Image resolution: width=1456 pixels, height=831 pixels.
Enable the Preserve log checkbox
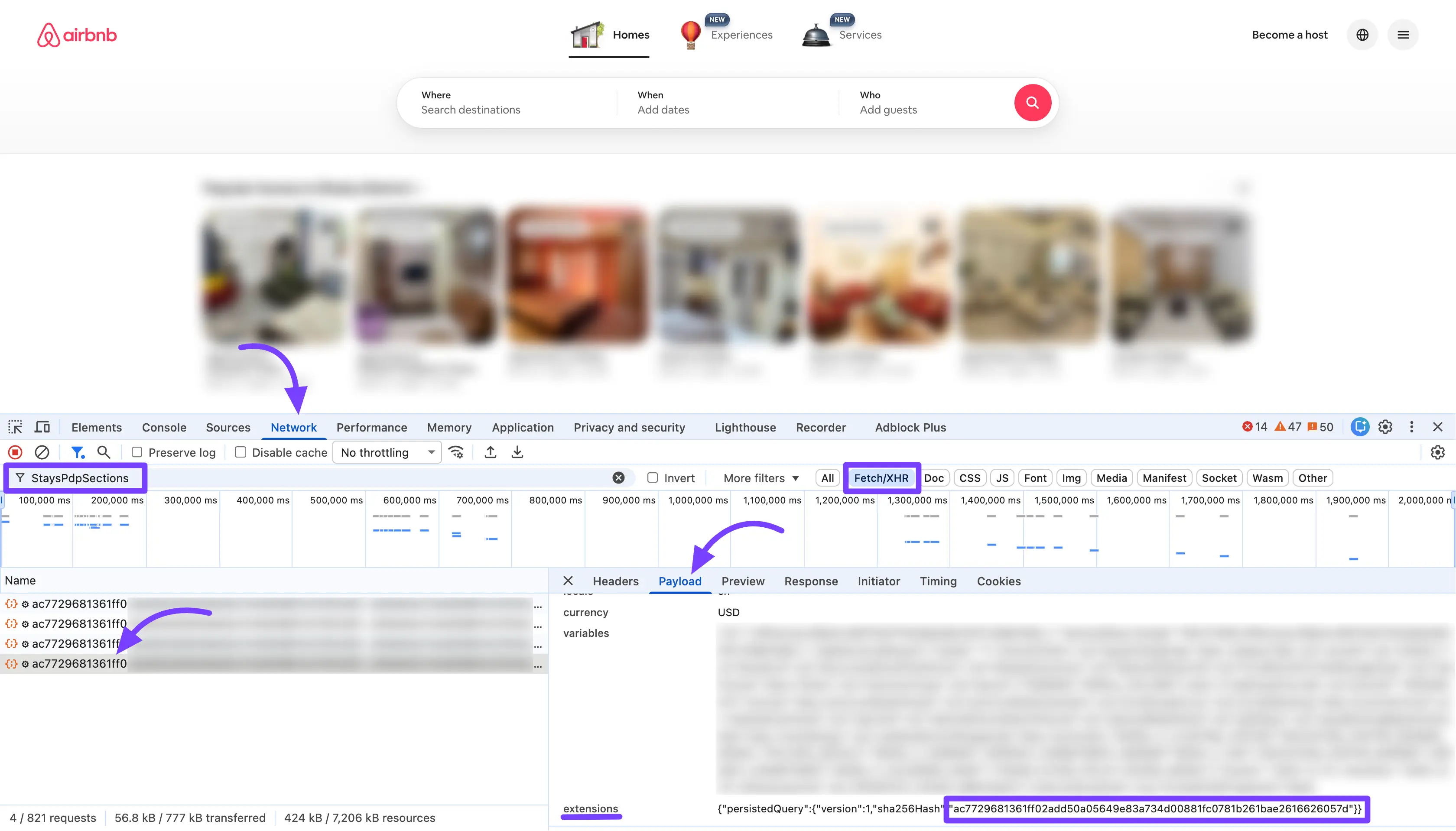pos(137,453)
